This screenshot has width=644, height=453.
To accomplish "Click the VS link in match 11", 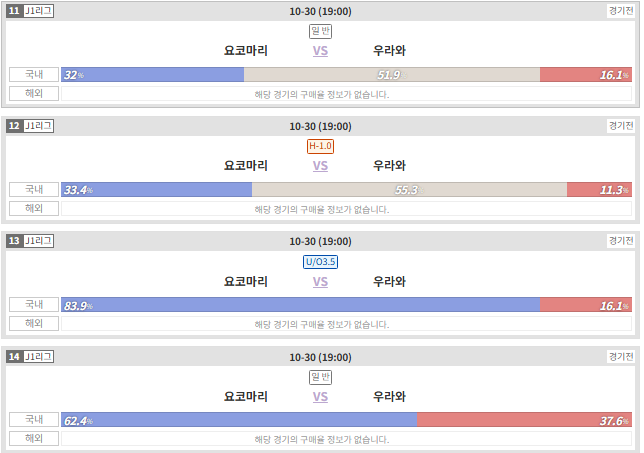I will click(320, 51).
